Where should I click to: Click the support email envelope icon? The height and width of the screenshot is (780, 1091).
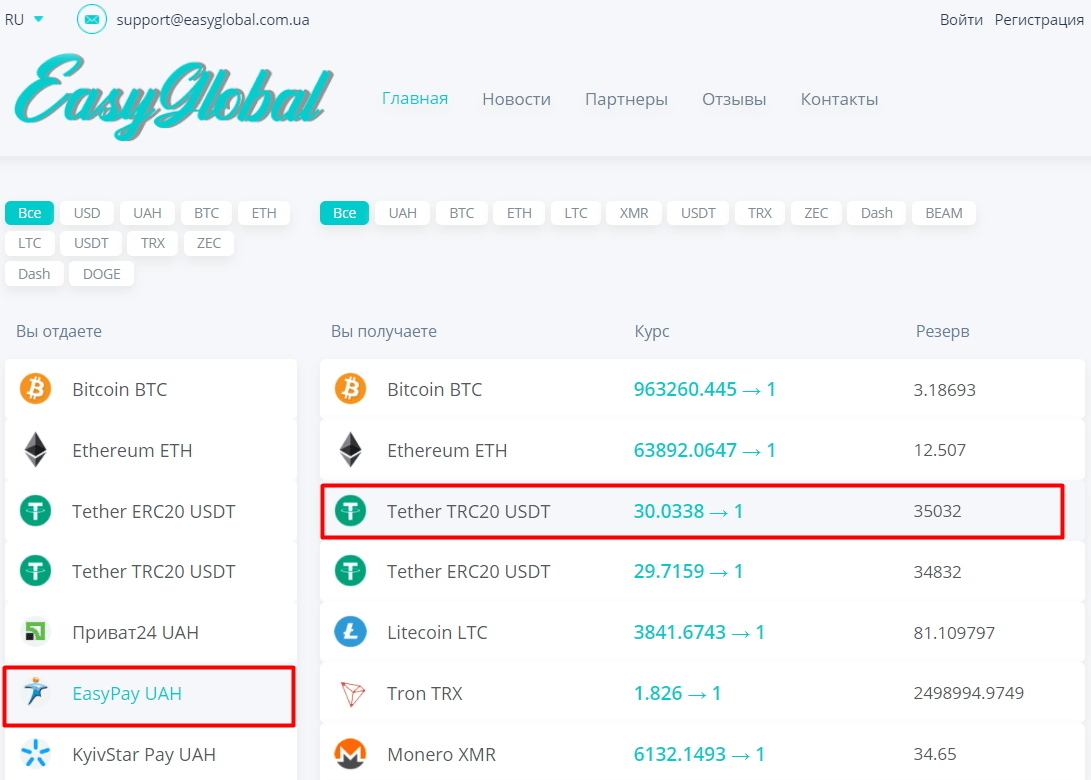coord(92,19)
